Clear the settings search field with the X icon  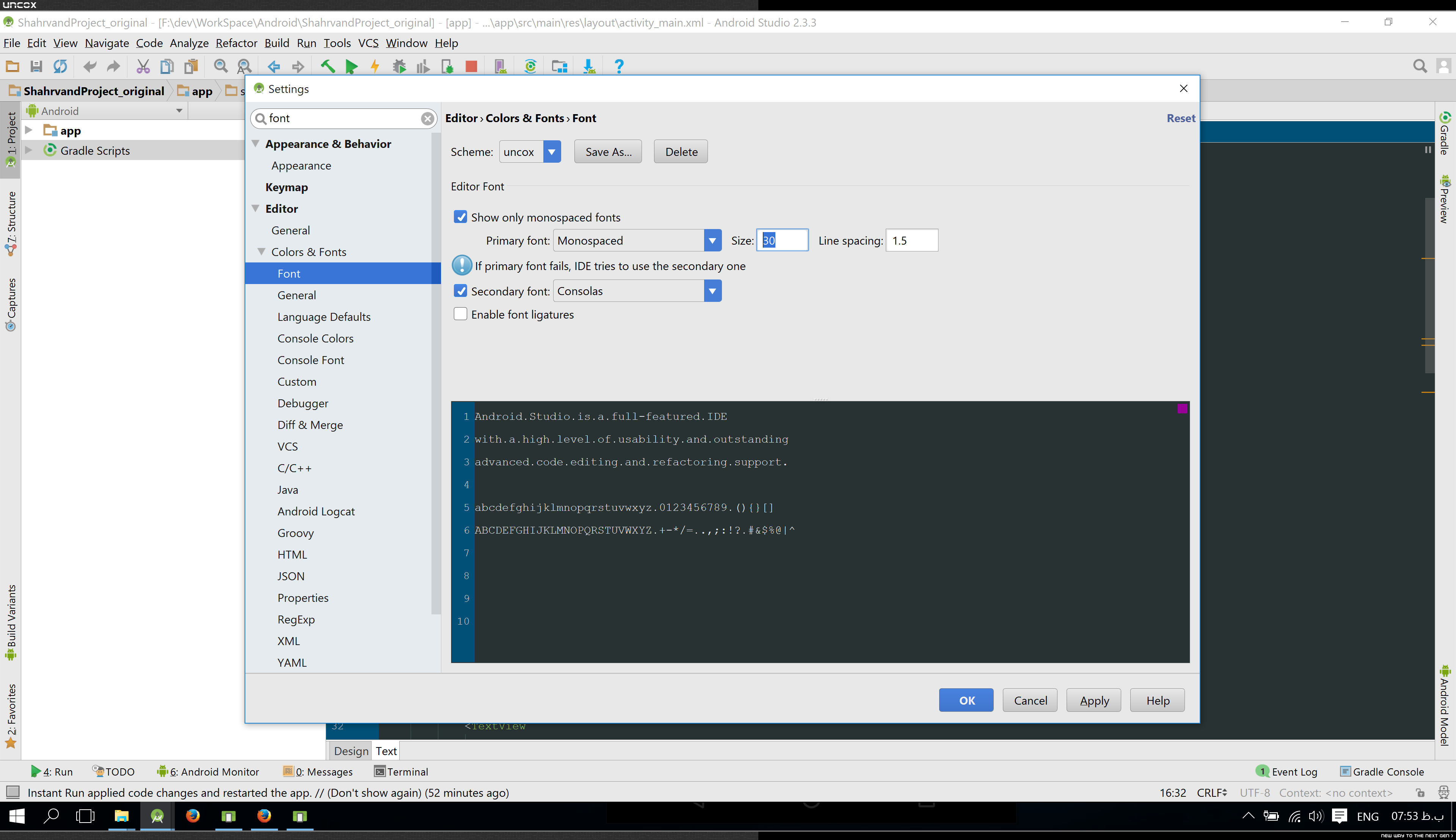(427, 119)
